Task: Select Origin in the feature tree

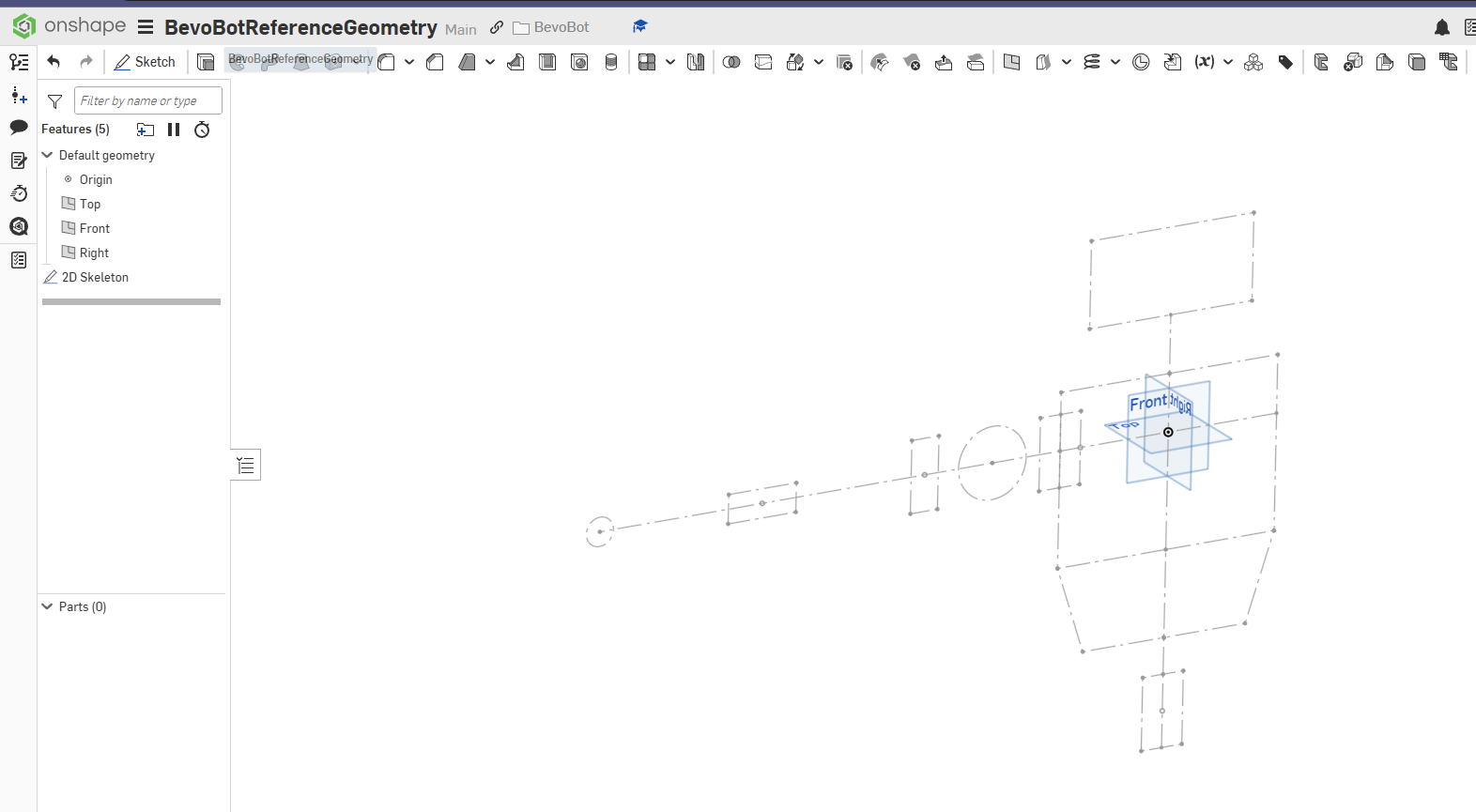Action: [96, 179]
